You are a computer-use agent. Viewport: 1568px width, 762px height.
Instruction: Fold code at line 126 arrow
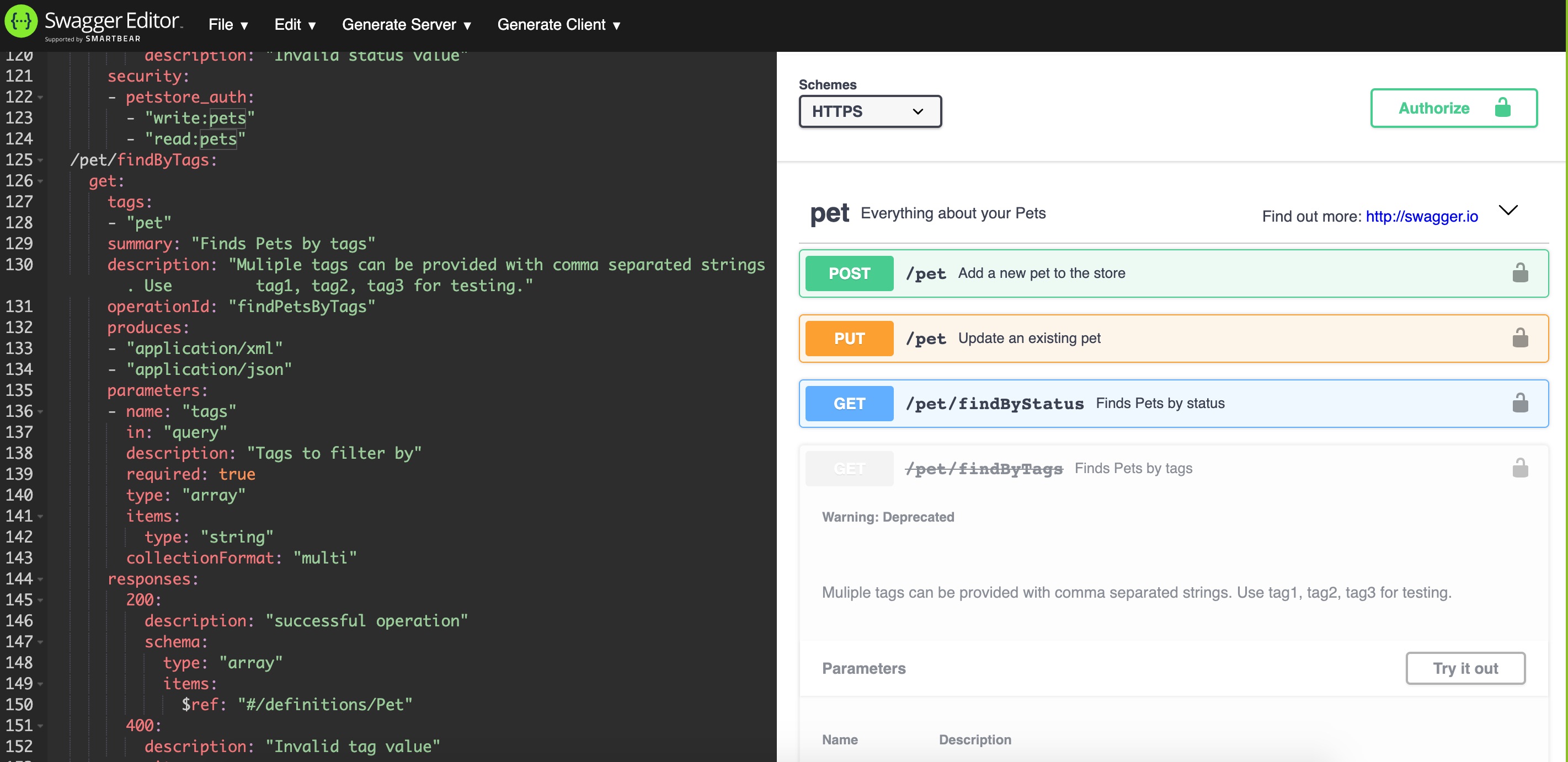pyautogui.click(x=40, y=181)
